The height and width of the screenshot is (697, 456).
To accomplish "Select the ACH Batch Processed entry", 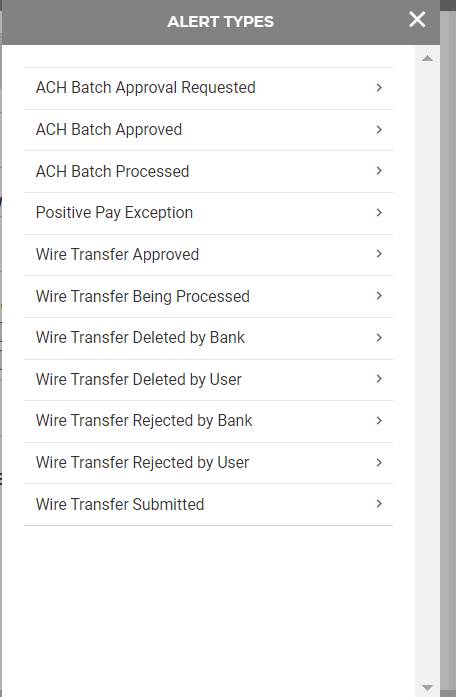I will 208,172.
